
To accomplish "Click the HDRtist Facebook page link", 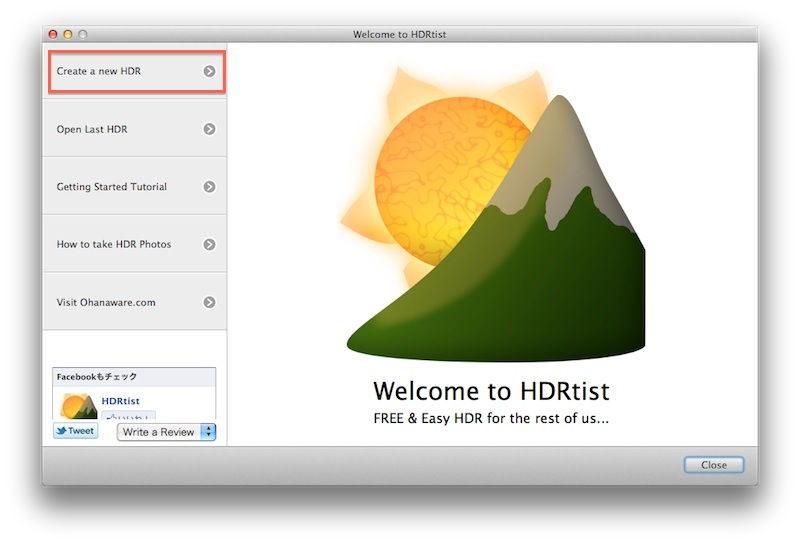I will [120, 401].
